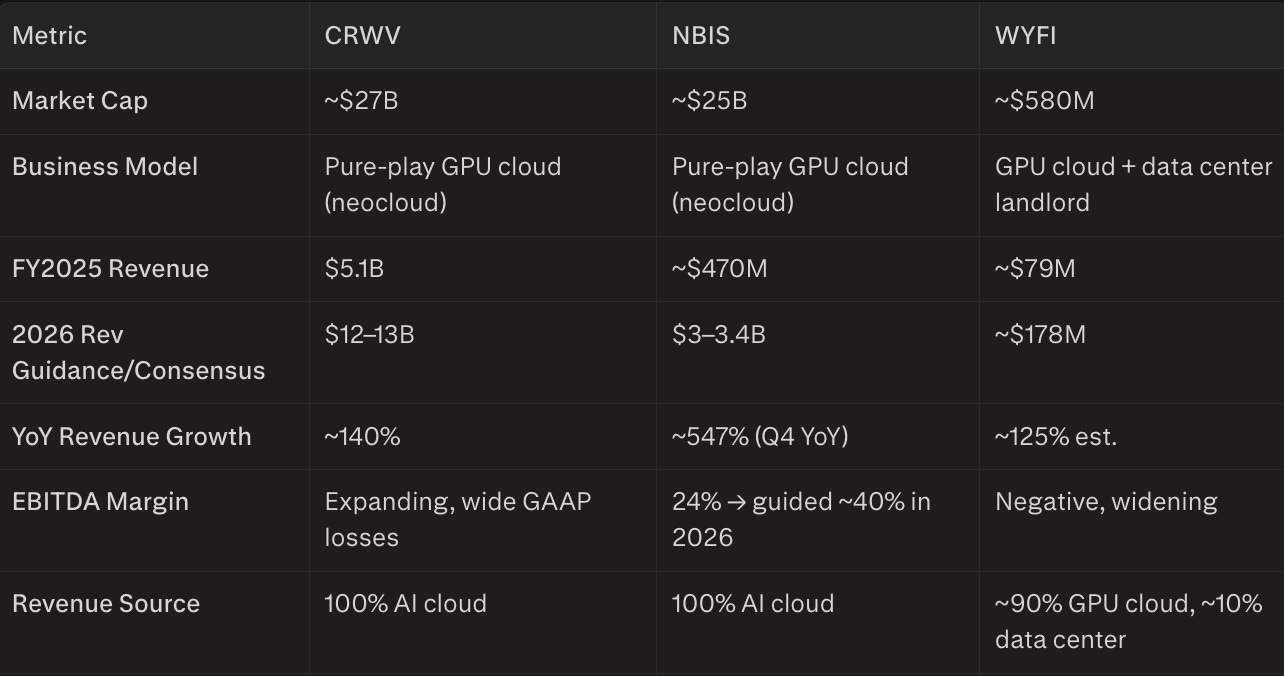This screenshot has height=676, width=1284.
Task: Click the Revenue Source row label
Action: click(x=106, y=603)
